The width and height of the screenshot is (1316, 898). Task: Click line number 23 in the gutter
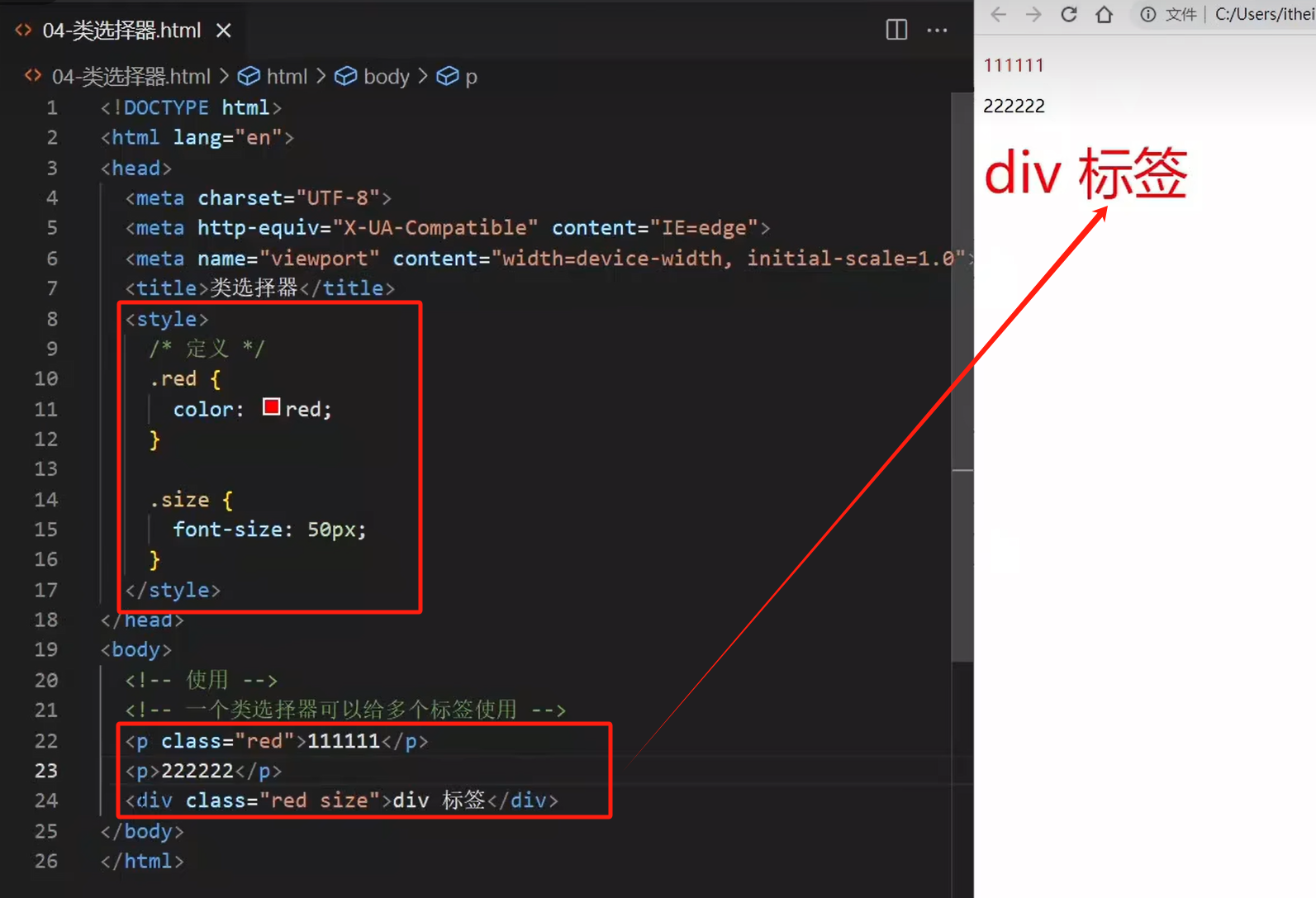click(x=46, y=771)
